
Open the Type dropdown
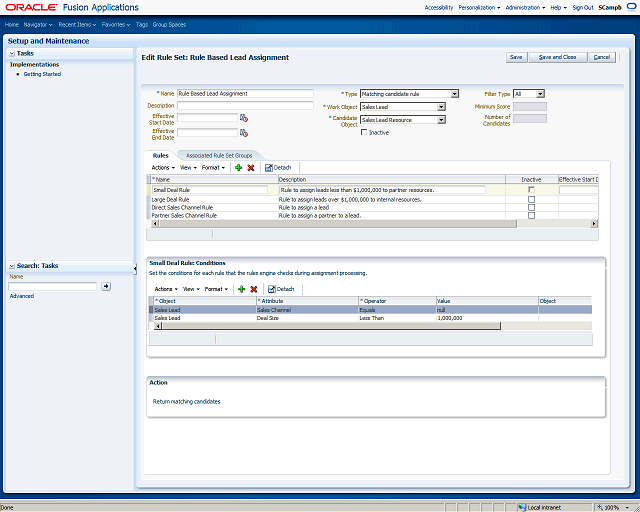pyautogui.click(x=455, y=94)
